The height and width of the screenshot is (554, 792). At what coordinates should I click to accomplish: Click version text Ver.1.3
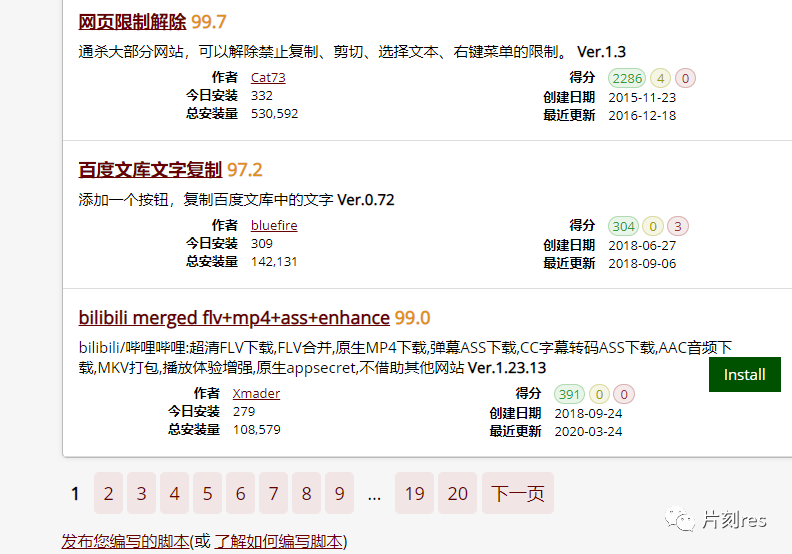(x=601, y=52)
